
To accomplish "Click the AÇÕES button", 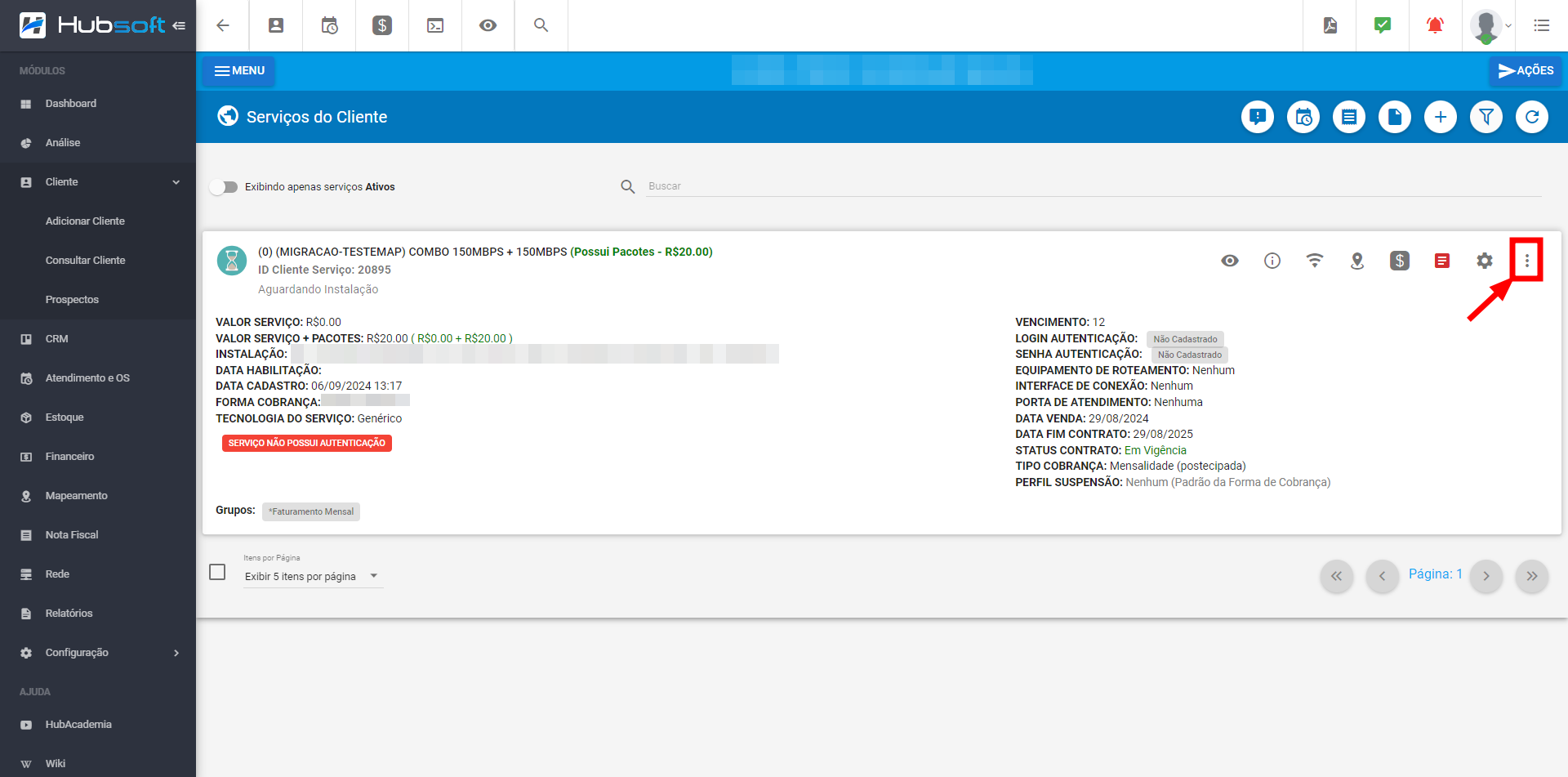I will click(1525, 71).
